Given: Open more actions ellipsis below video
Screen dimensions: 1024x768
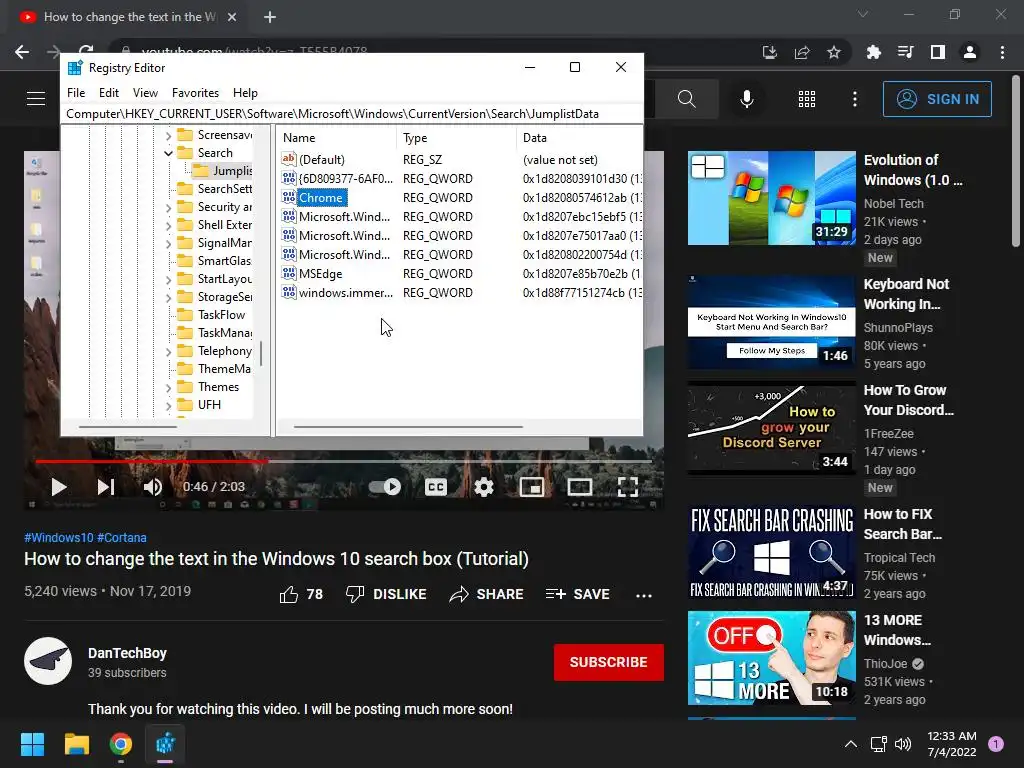Looking at the screenshot, I should [644, 596].
